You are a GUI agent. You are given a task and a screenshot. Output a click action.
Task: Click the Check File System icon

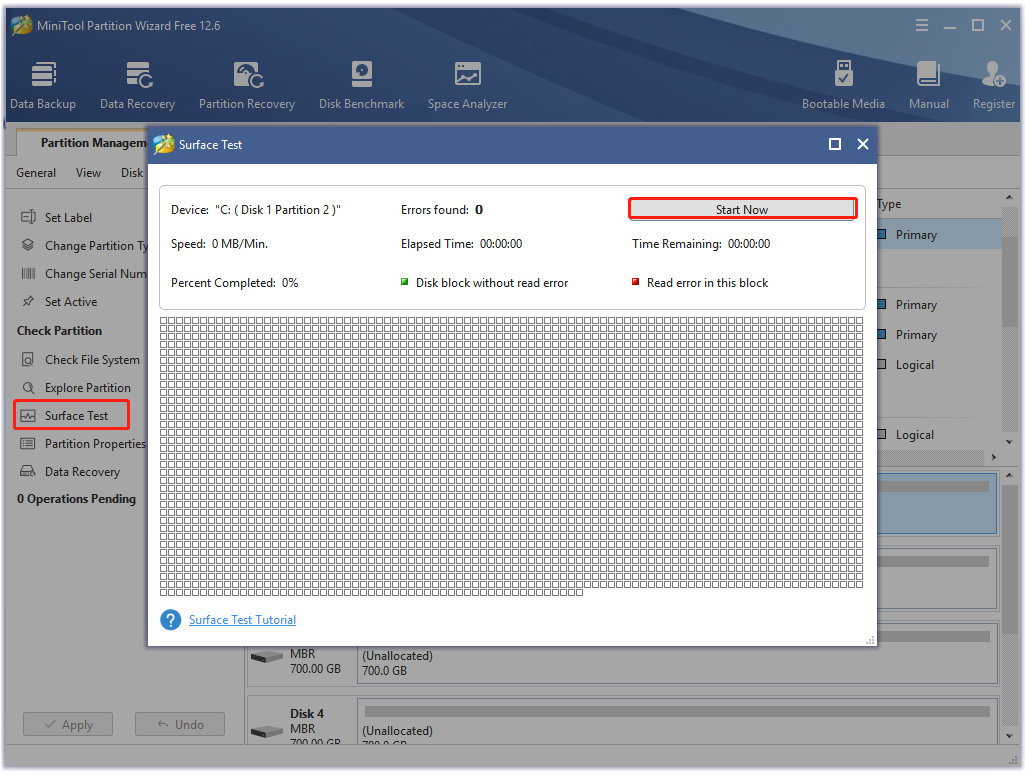(28, 359)
